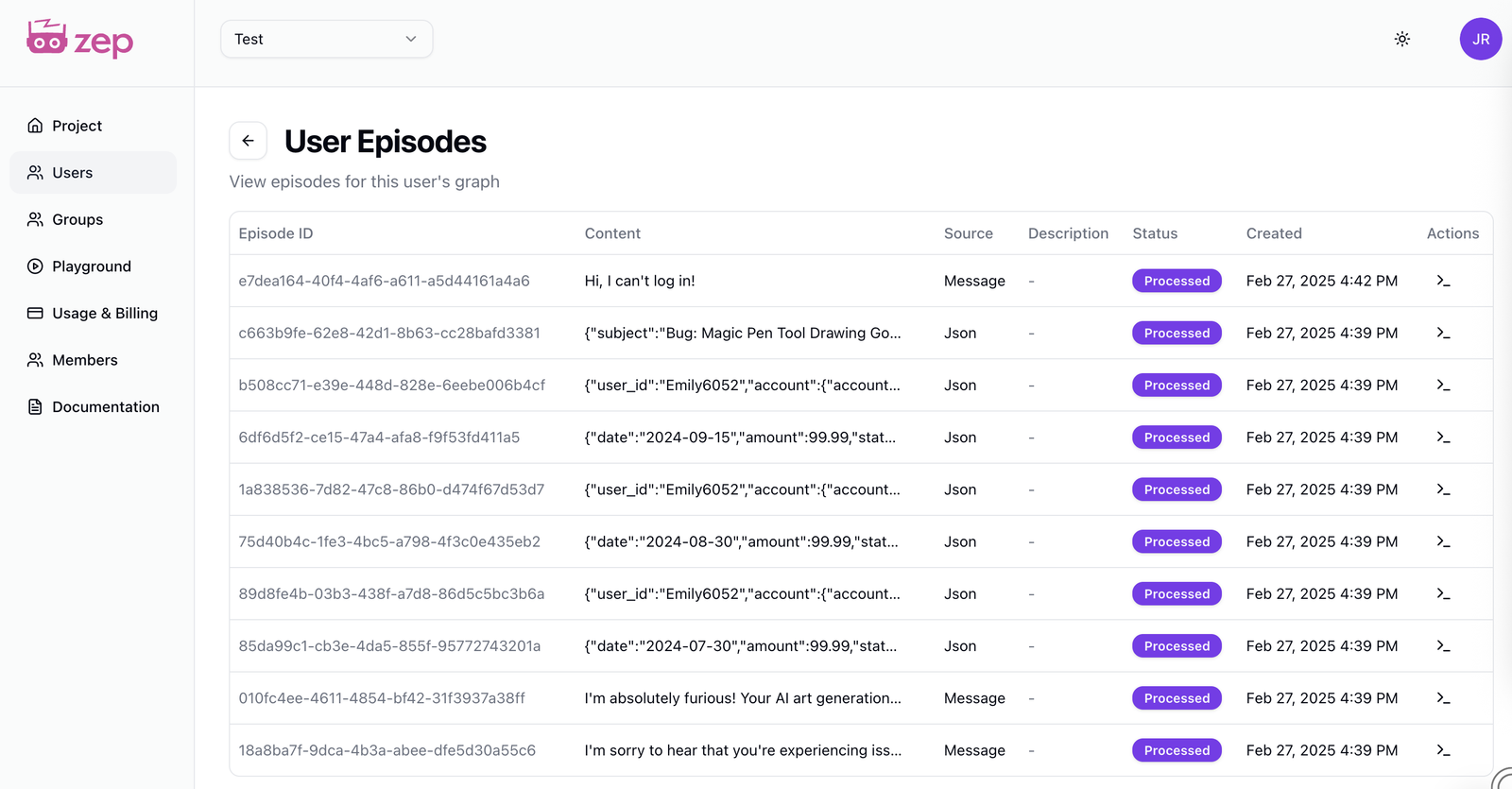Expand the Test project dropdown
This screenshot has width=1512, height=789.
pyautogui.click(x=326, y=39)
